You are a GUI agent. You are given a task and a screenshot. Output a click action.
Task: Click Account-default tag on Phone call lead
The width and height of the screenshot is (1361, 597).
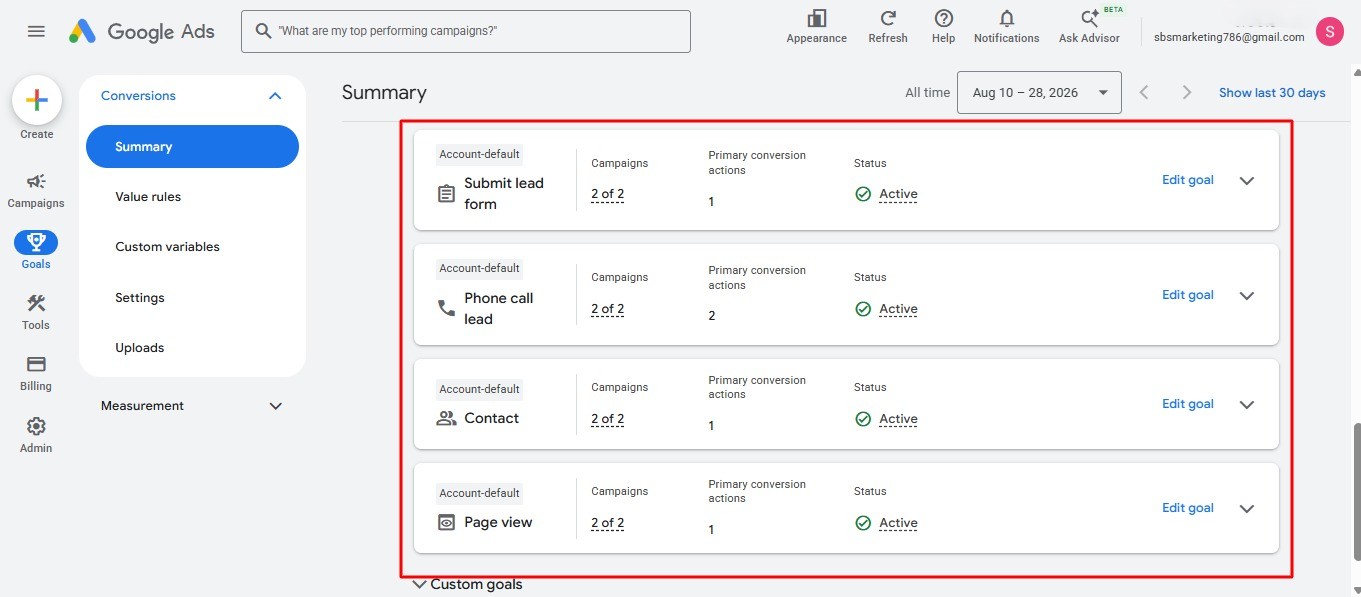[x=479, y=268]
